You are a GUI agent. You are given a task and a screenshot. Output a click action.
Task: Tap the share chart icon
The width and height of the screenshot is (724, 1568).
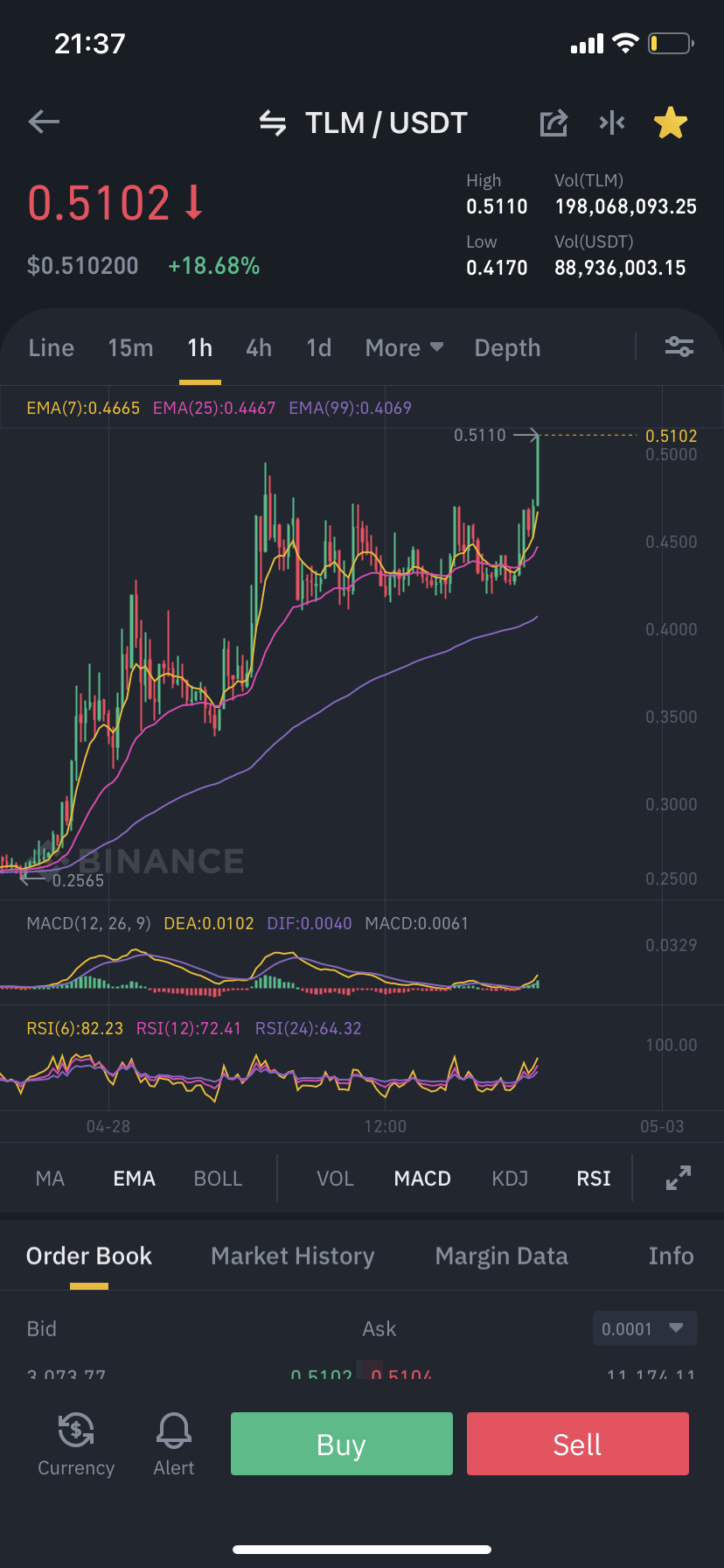(x=553, y=123)
